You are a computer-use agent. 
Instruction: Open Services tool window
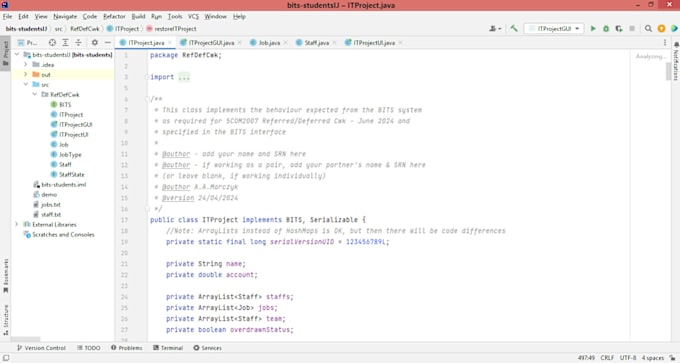[207, 348]
